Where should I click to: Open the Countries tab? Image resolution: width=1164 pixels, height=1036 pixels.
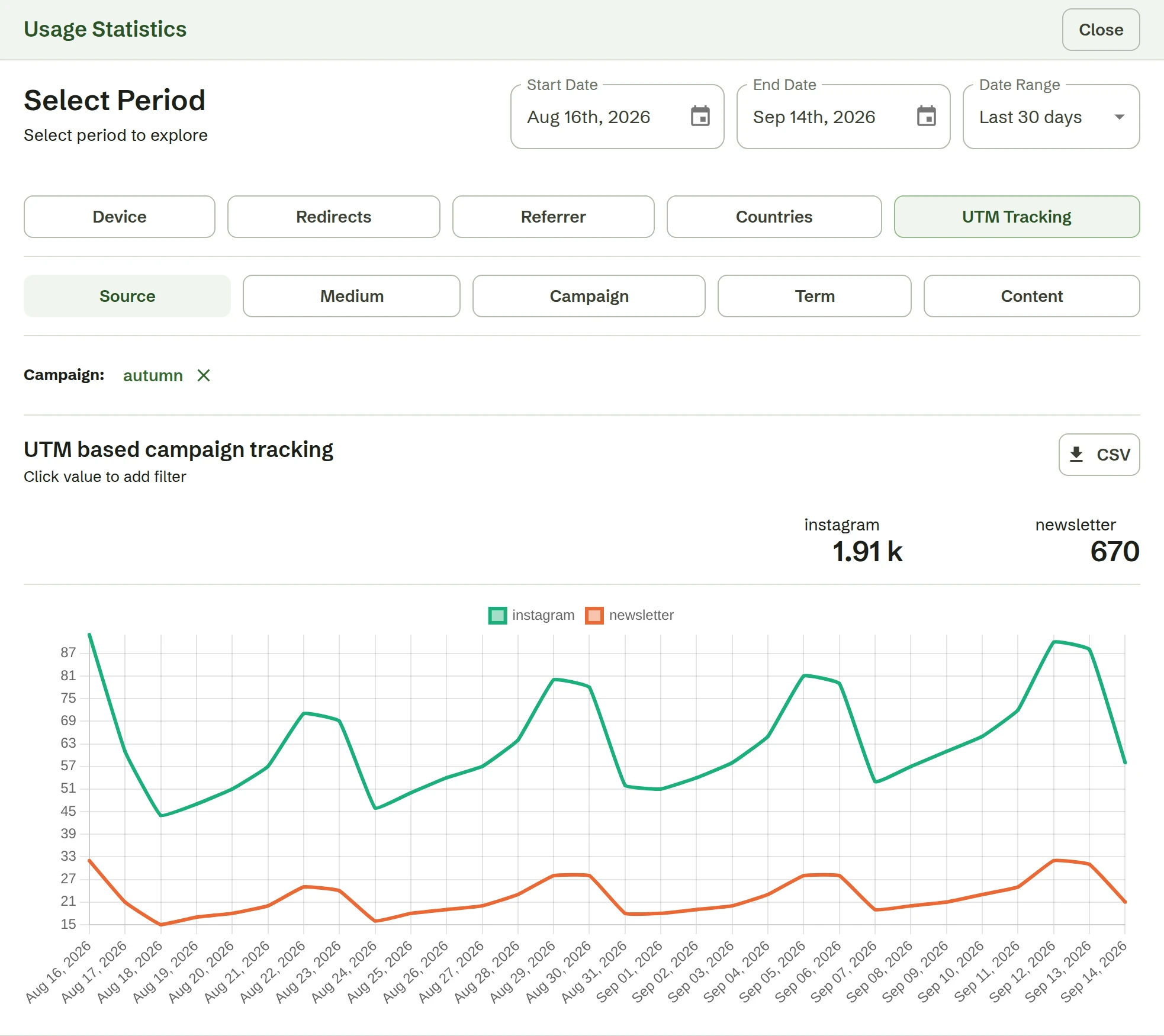(774, 217)
